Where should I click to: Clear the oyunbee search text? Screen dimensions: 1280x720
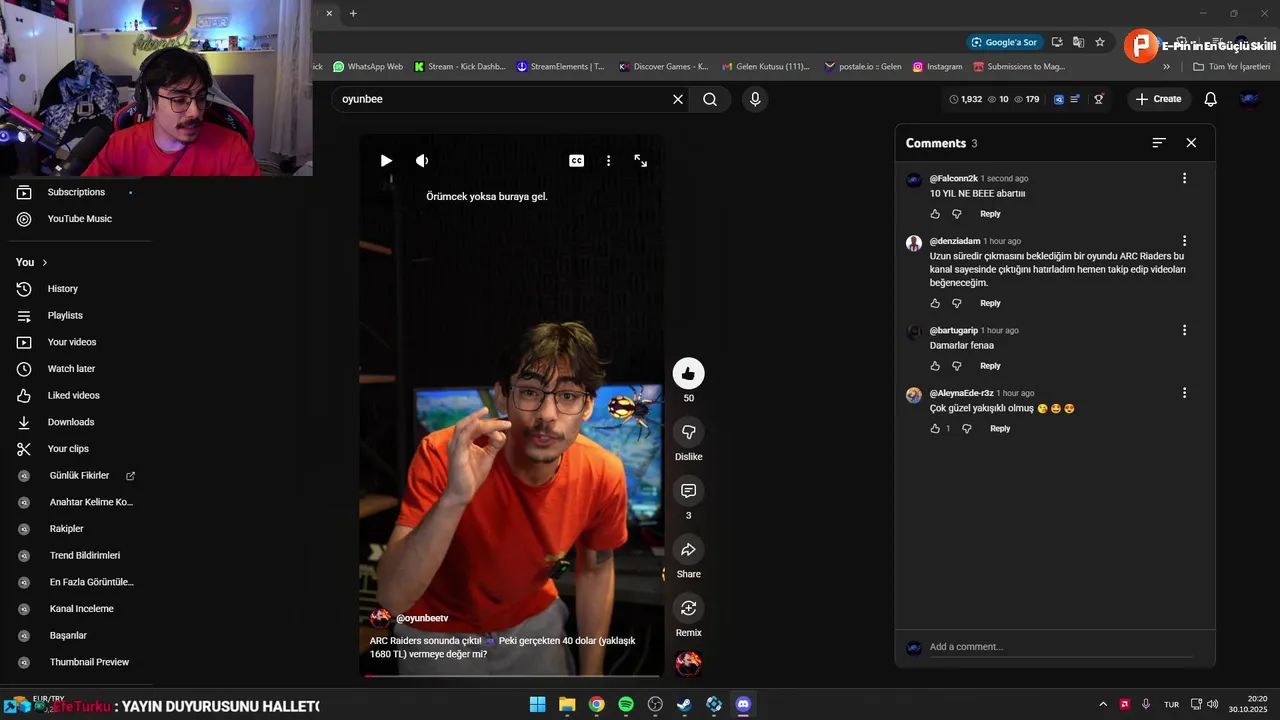(678, 99)
